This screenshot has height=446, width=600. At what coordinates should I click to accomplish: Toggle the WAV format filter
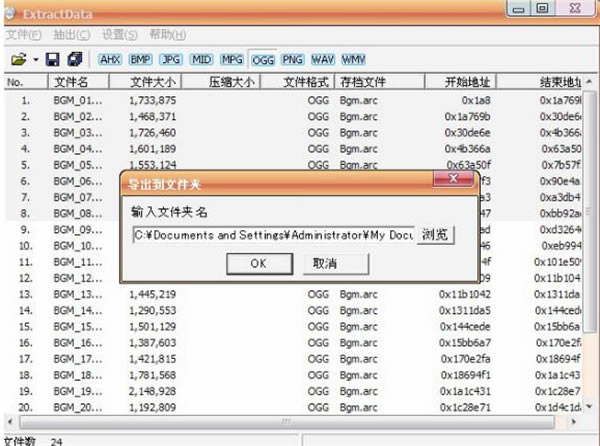tap(323, 59)
